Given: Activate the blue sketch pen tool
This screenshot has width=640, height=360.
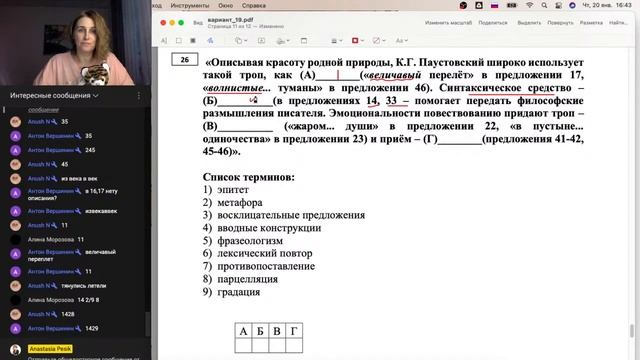Looking at the screenshot, I should (x=210, y=41).
